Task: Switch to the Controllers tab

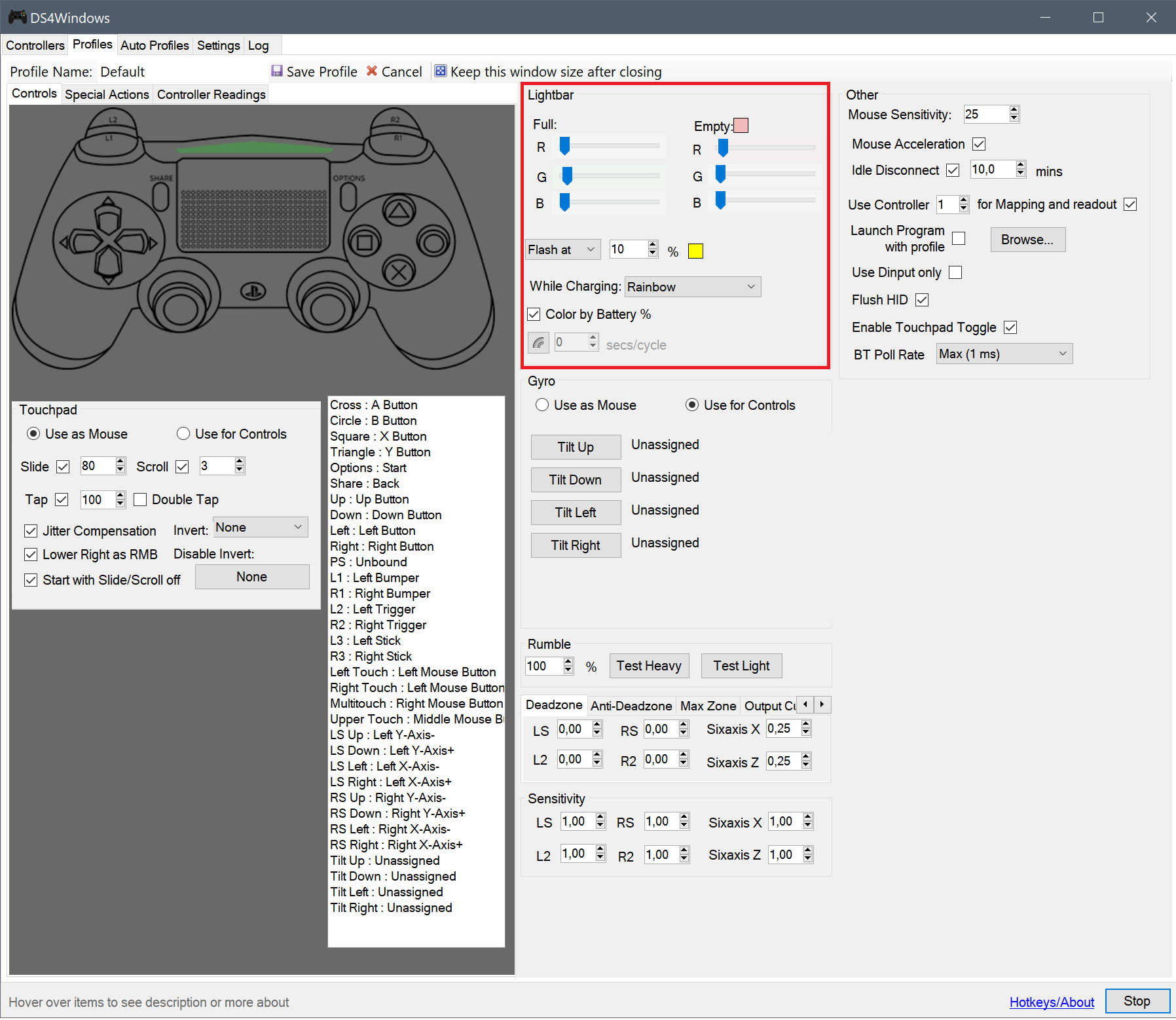Action: tap(35, 45)
